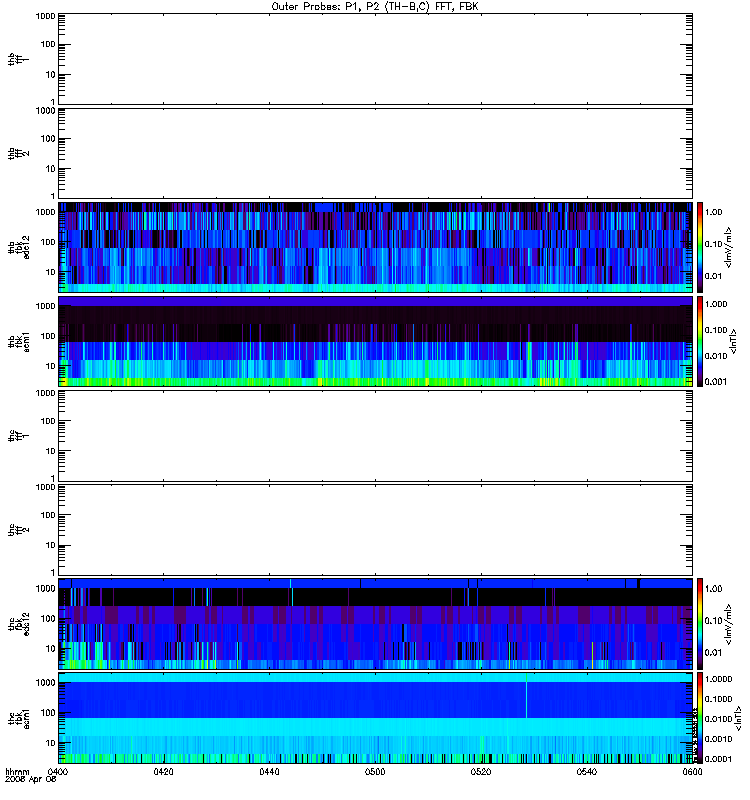Select the 0400 time axis label
Viewport: 750px width, 800px height.
[57, 772]
